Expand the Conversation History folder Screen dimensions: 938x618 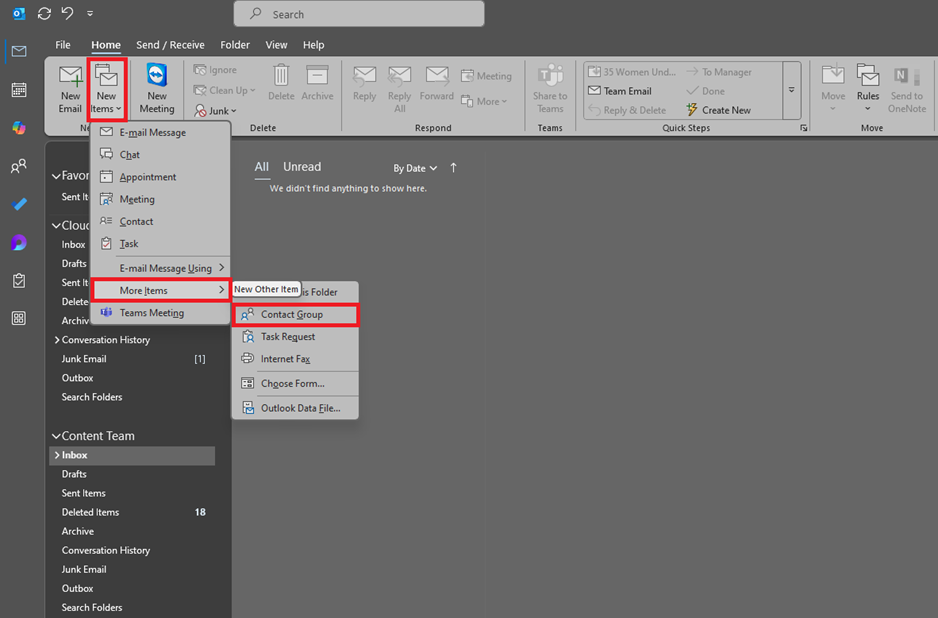coord(58,340)
